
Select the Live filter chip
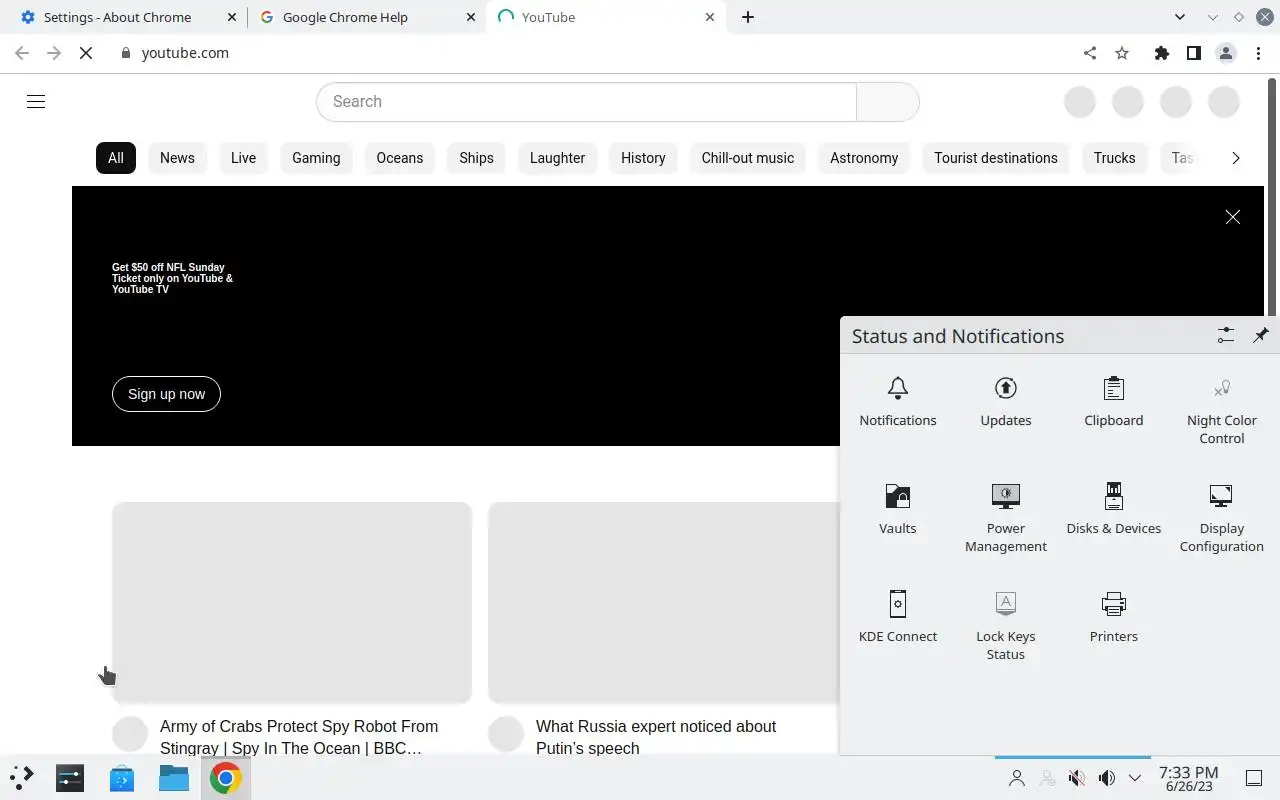(243, 158)
